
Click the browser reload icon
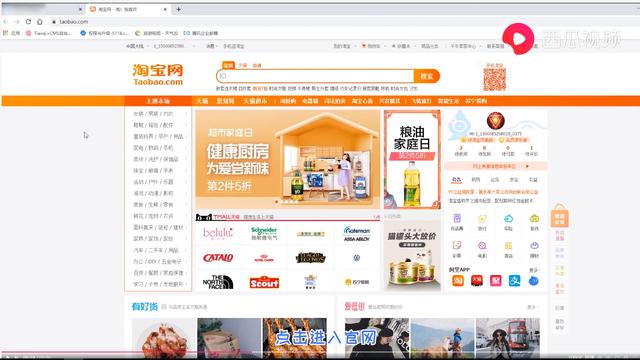click(28, 22)
